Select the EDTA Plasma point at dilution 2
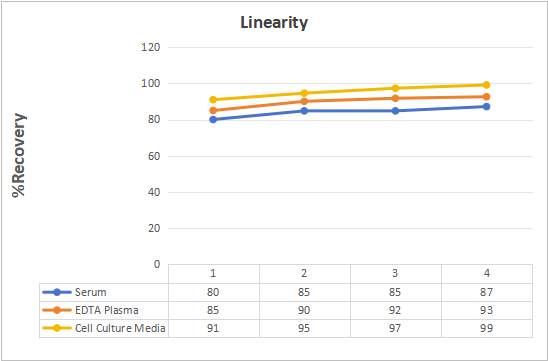This screenshot has width=548, height=361. click(304, 101)
